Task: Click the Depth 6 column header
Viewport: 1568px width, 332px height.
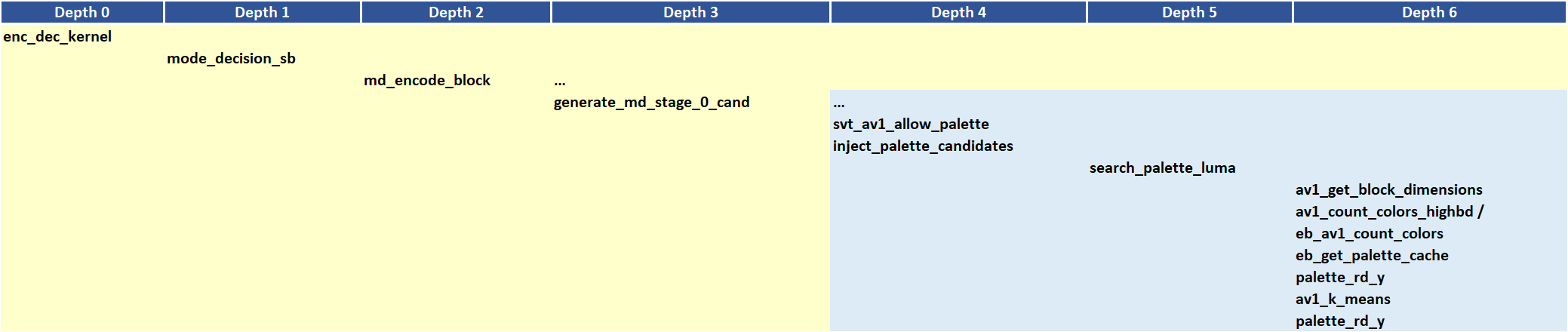Action: tap(1429, 12)
